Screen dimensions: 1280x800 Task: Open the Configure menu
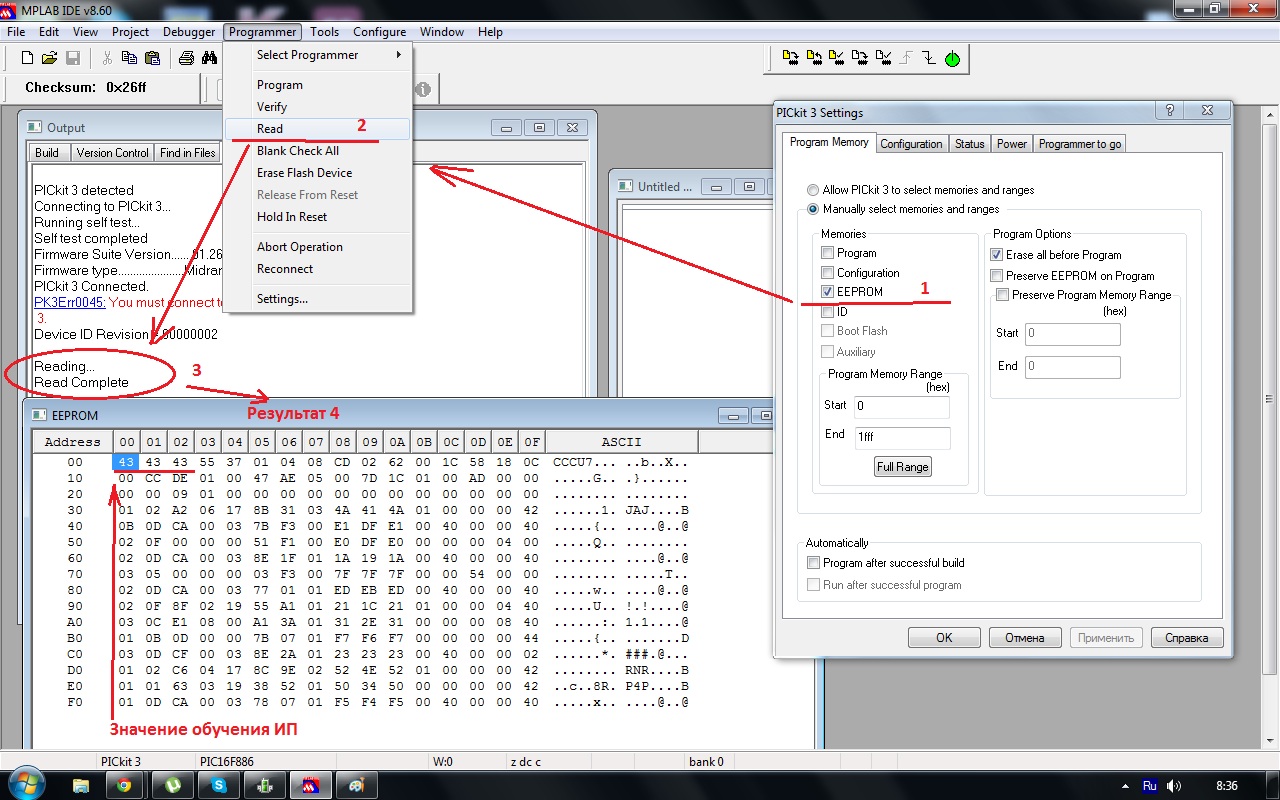coord(379,32)
